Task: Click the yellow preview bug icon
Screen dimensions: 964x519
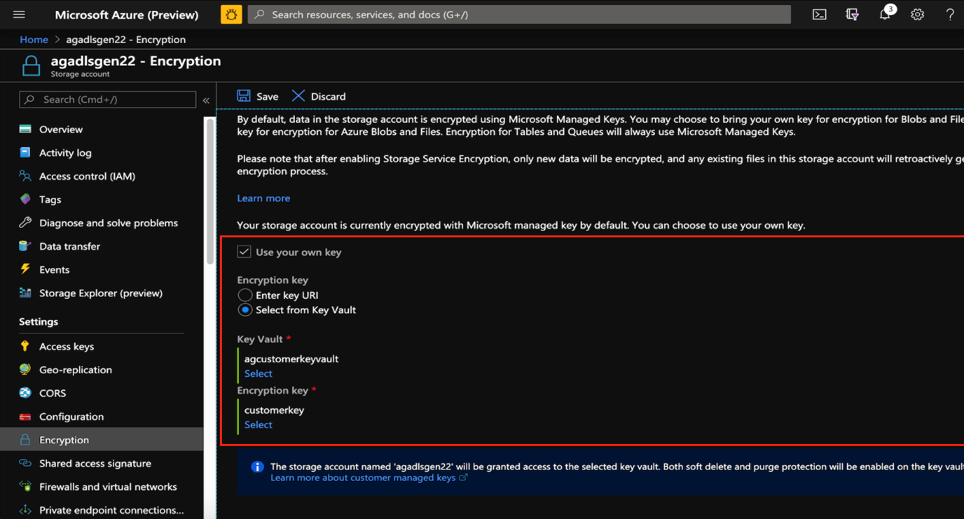Action: click(x=231, y=14)
